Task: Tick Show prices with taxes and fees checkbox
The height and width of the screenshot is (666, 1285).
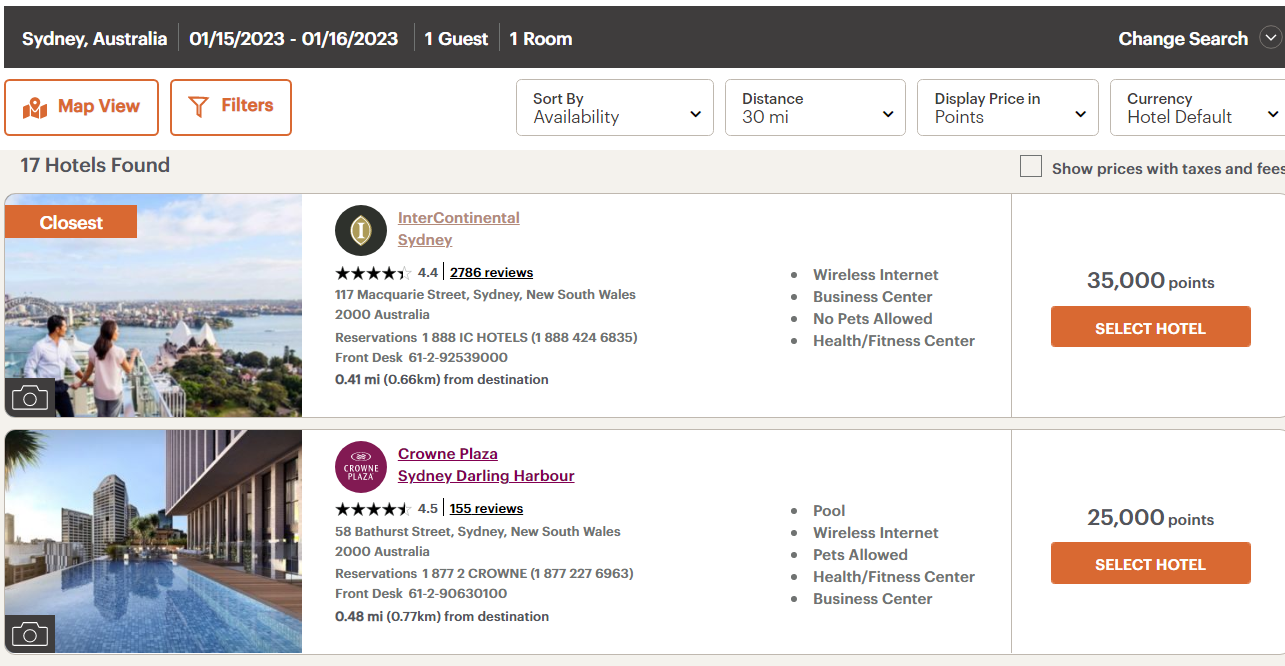Action: (1031, 166)
